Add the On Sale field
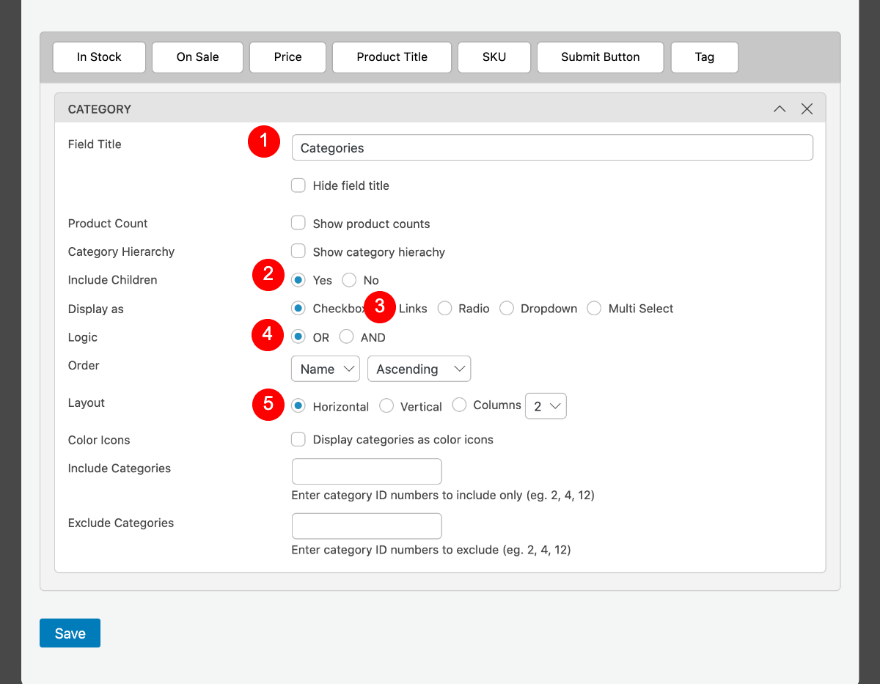The image size is (880, 684). tap(197, 57)
